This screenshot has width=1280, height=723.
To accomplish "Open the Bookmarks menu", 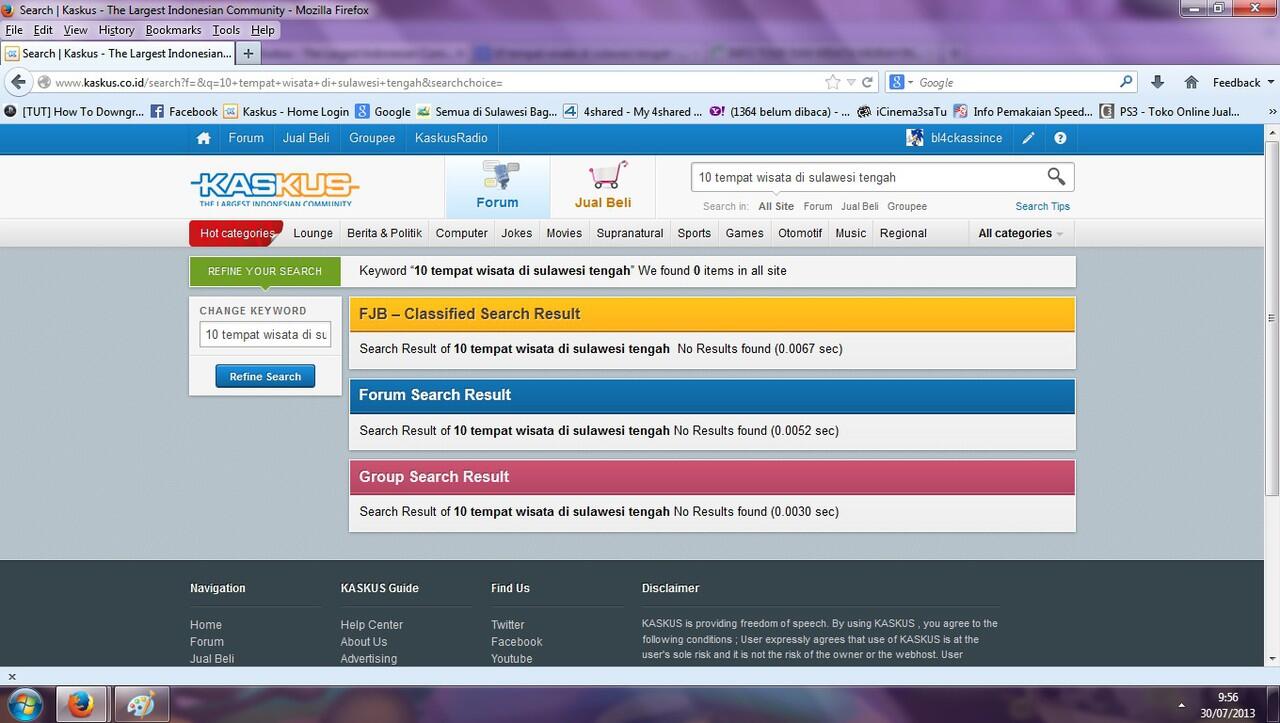I will pyautogui.click(x=173, y=30).
